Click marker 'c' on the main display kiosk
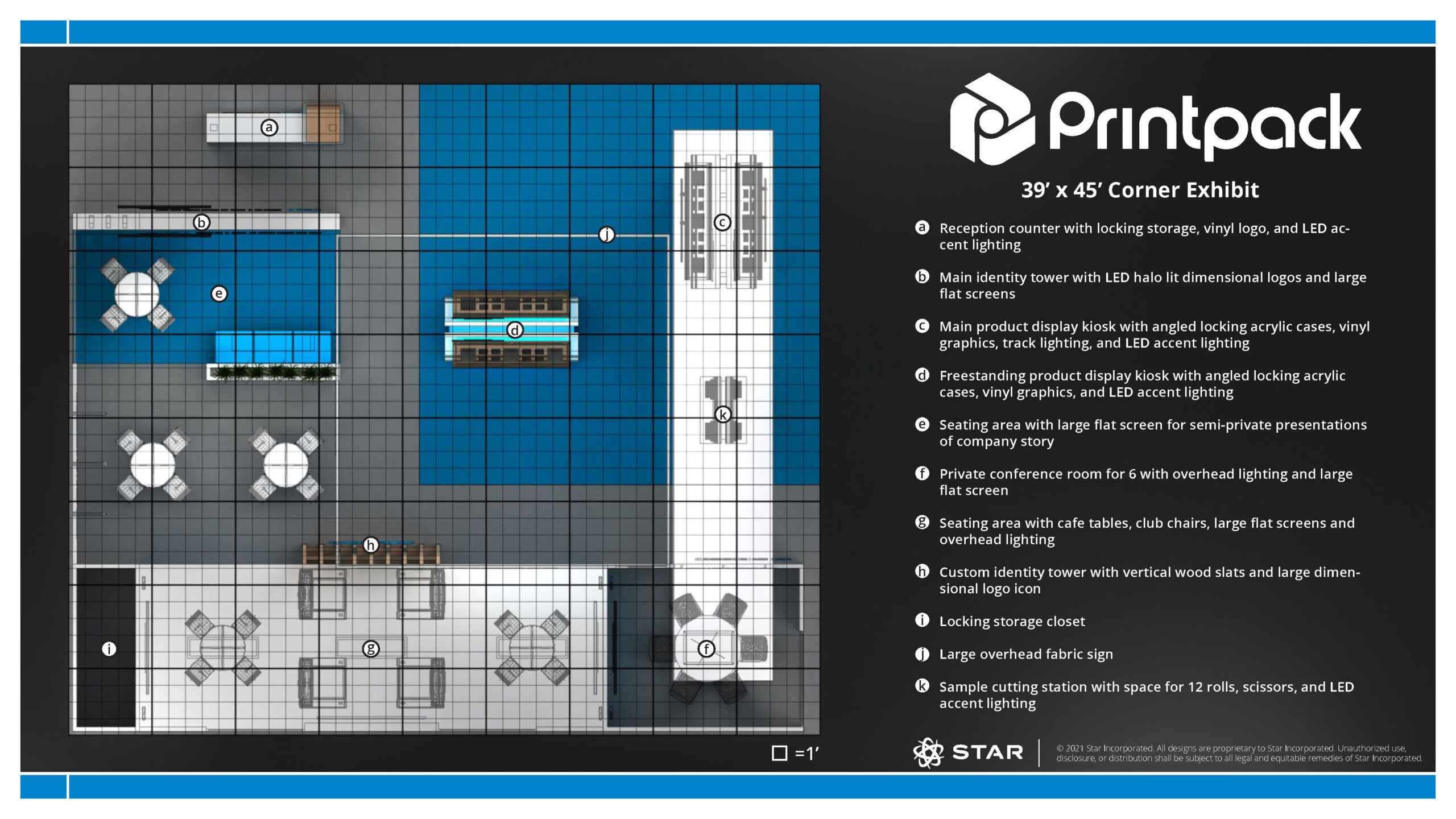Viewport: 1456px width, 819px height. [722, 222]
